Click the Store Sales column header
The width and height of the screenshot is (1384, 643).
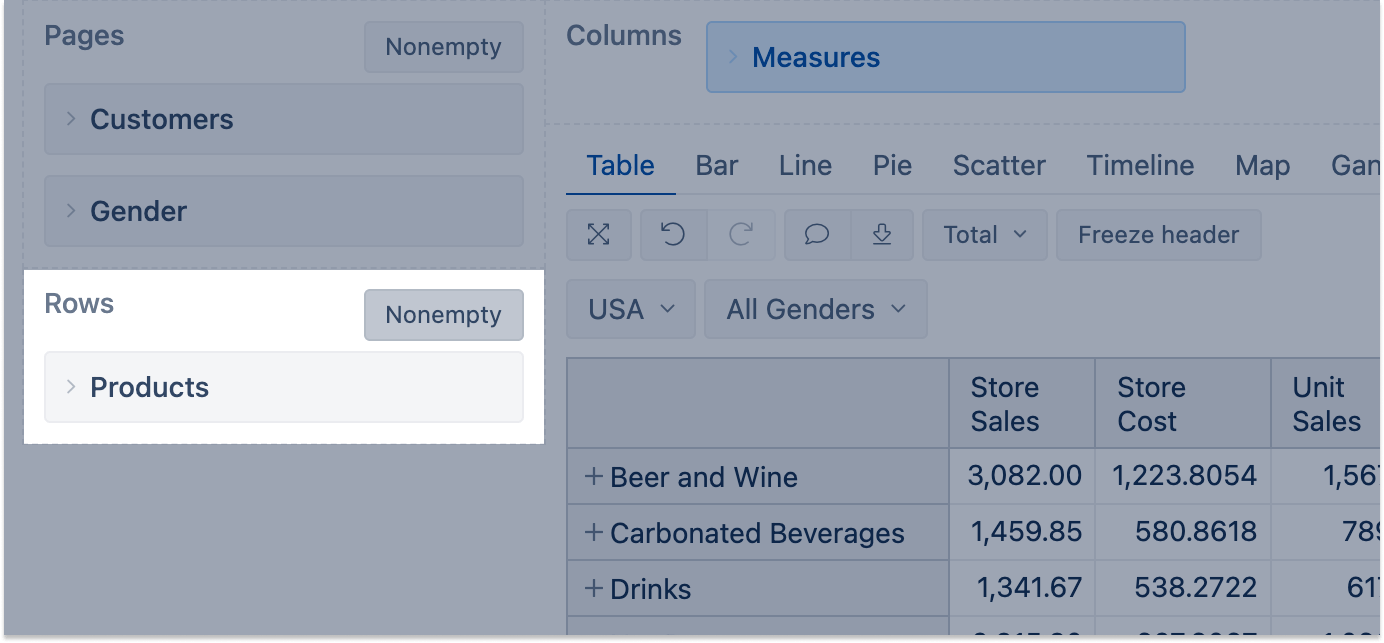click(x=1005, y=404)
